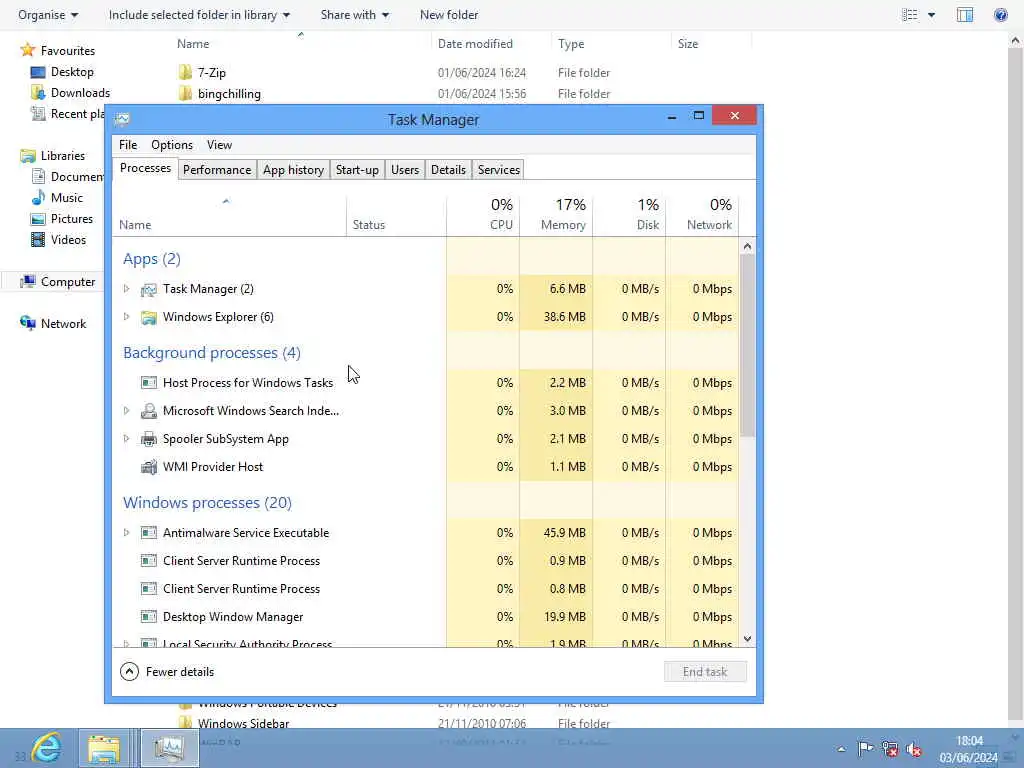Click the Spooler SubSystem App printer icon
This screenshot has width=1024, height=768.
pos(149,439)
